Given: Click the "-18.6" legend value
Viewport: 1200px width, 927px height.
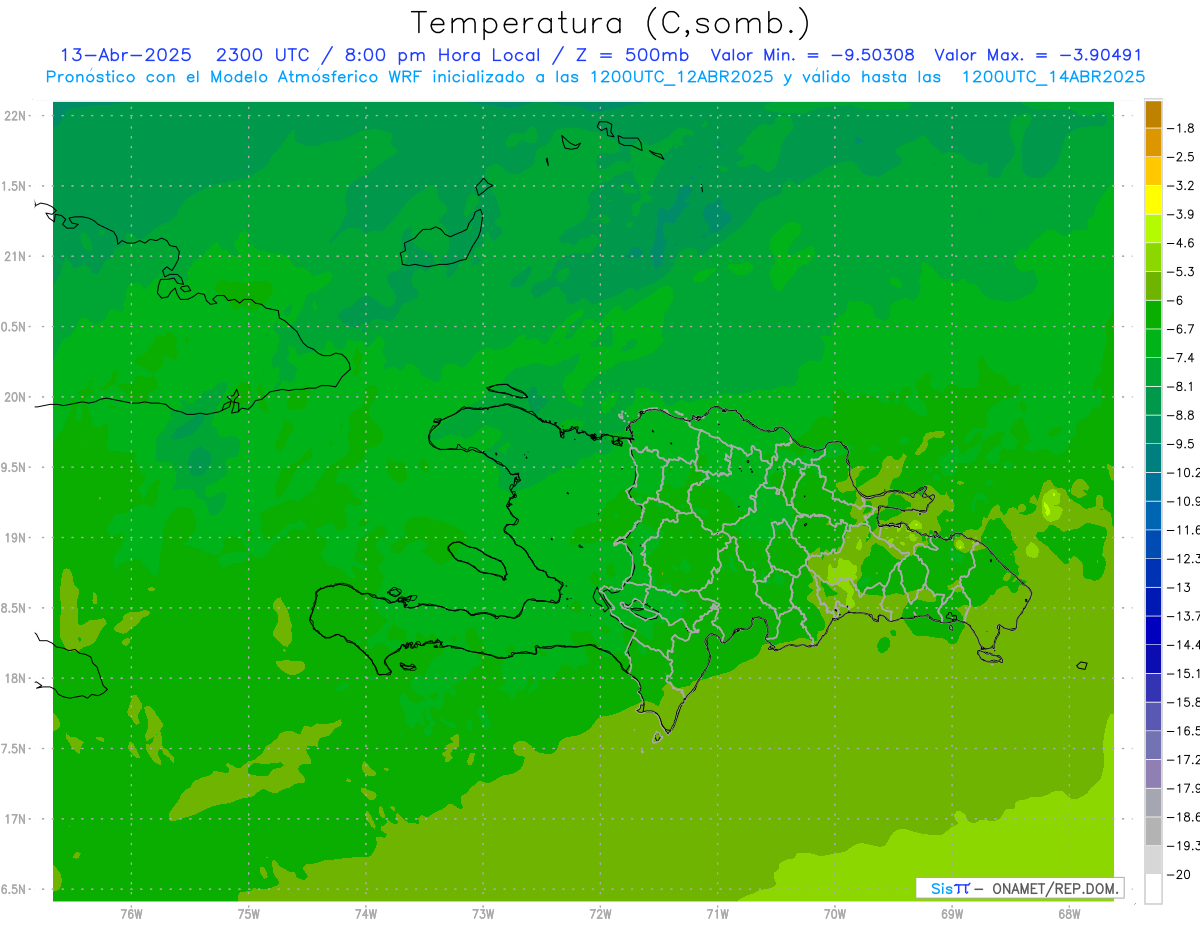Looking at the screenshot, I should [1184, 817].
